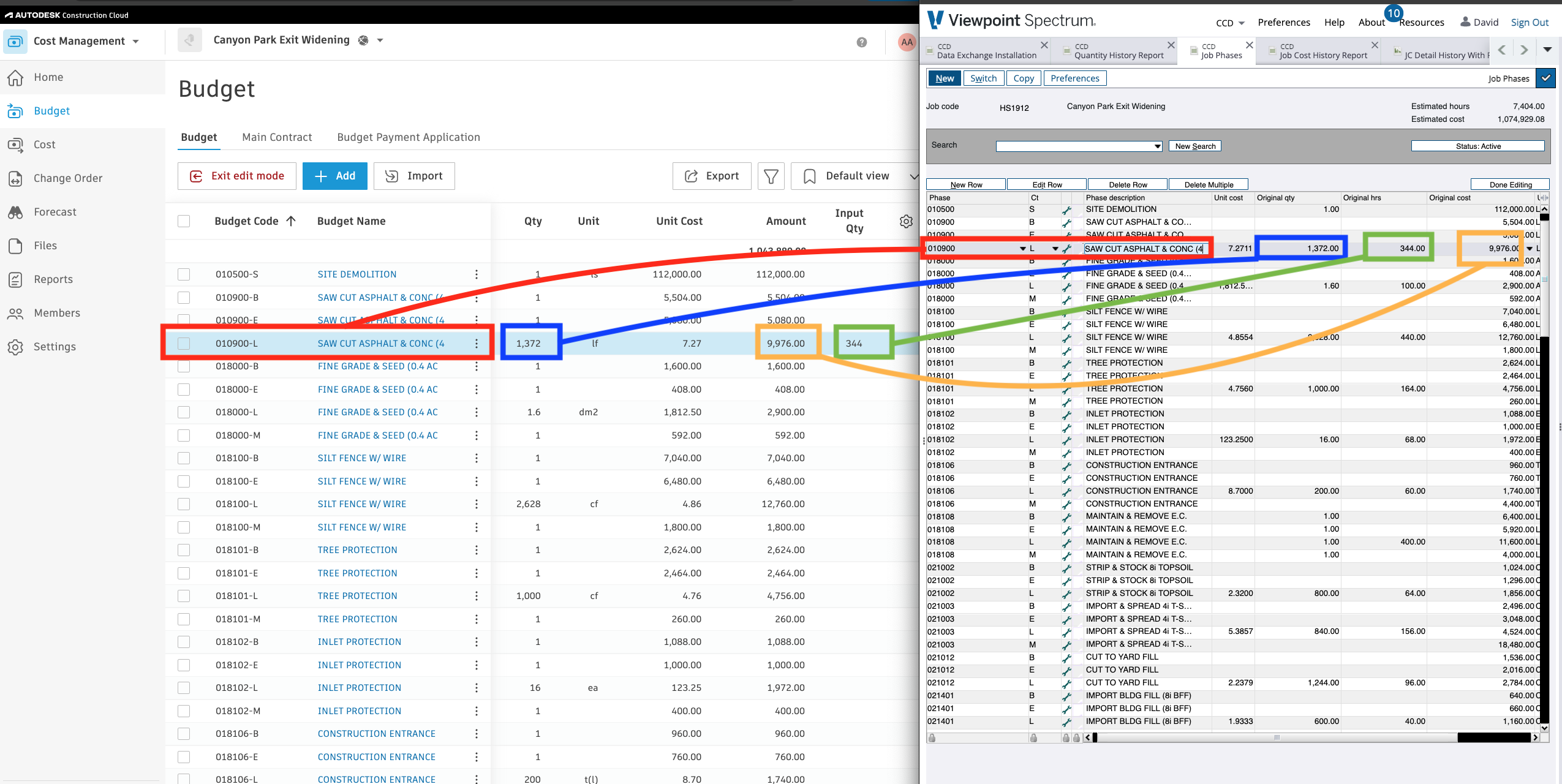Open Preferences in Spectrum top menu
This screenshot has width=1562, height=784.
(x=1284, y=23)
